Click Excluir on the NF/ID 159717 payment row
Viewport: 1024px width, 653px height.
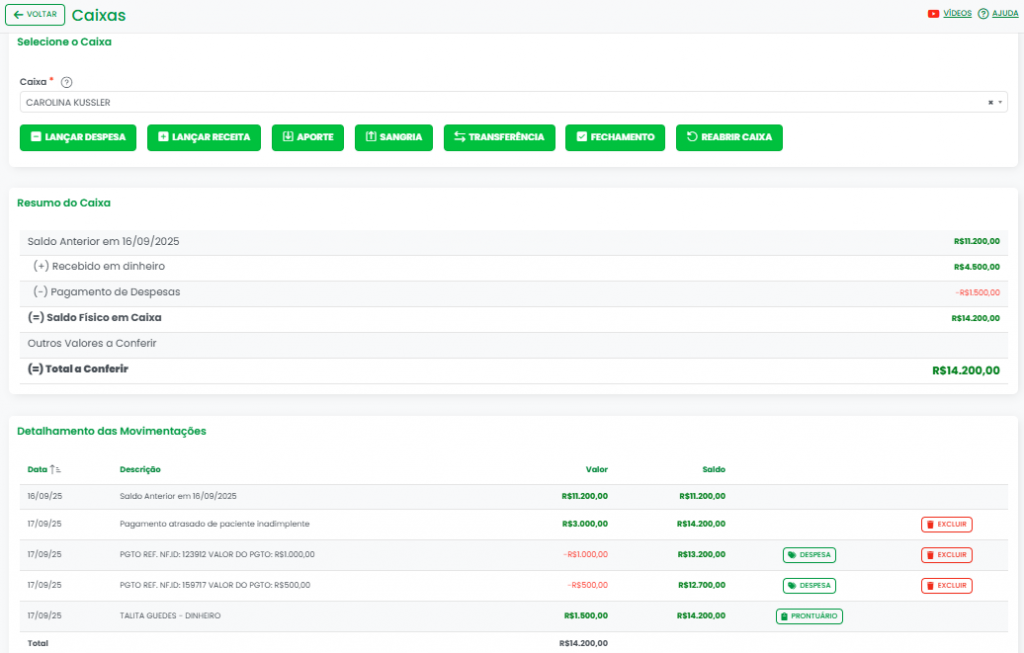[x=946, y=585]
